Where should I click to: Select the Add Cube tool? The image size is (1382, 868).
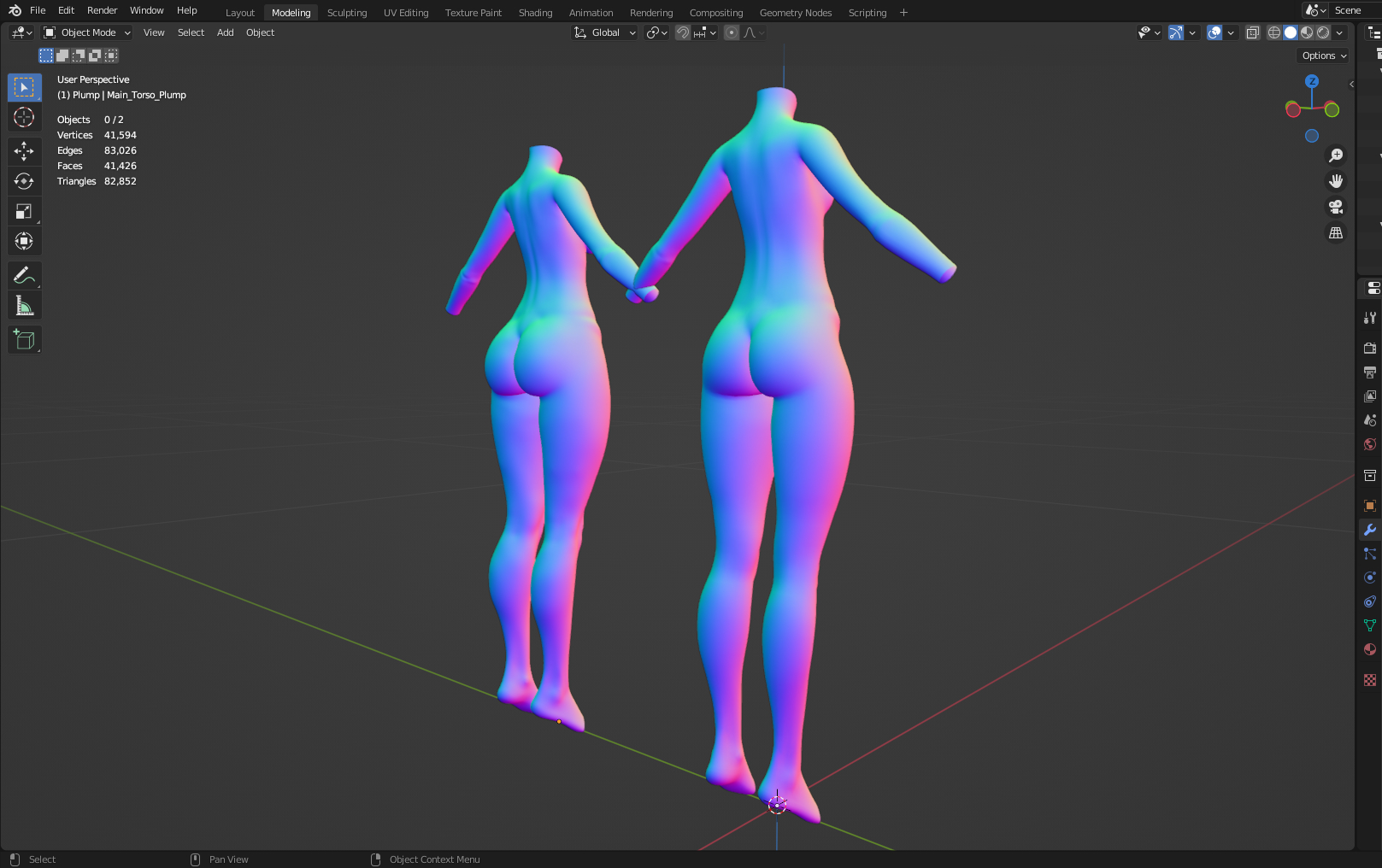coord(24,340)
